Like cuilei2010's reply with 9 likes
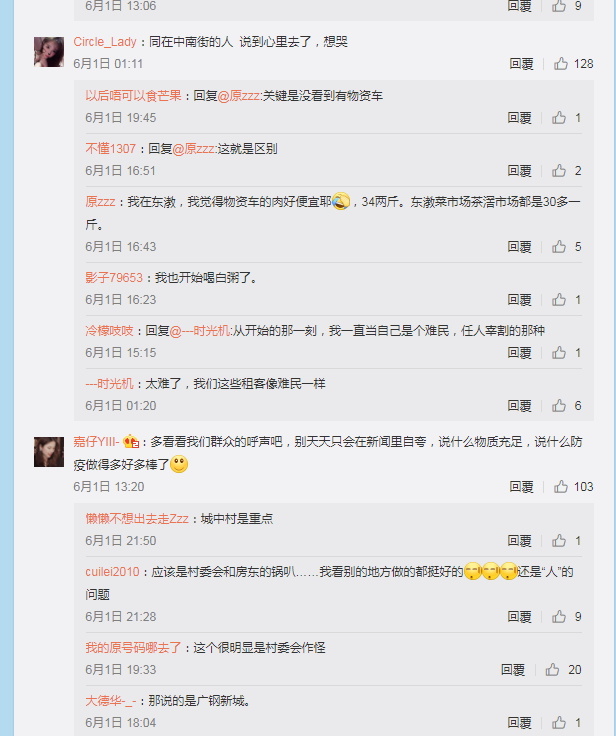Screen dimensions: 616x736 (559, 616)
